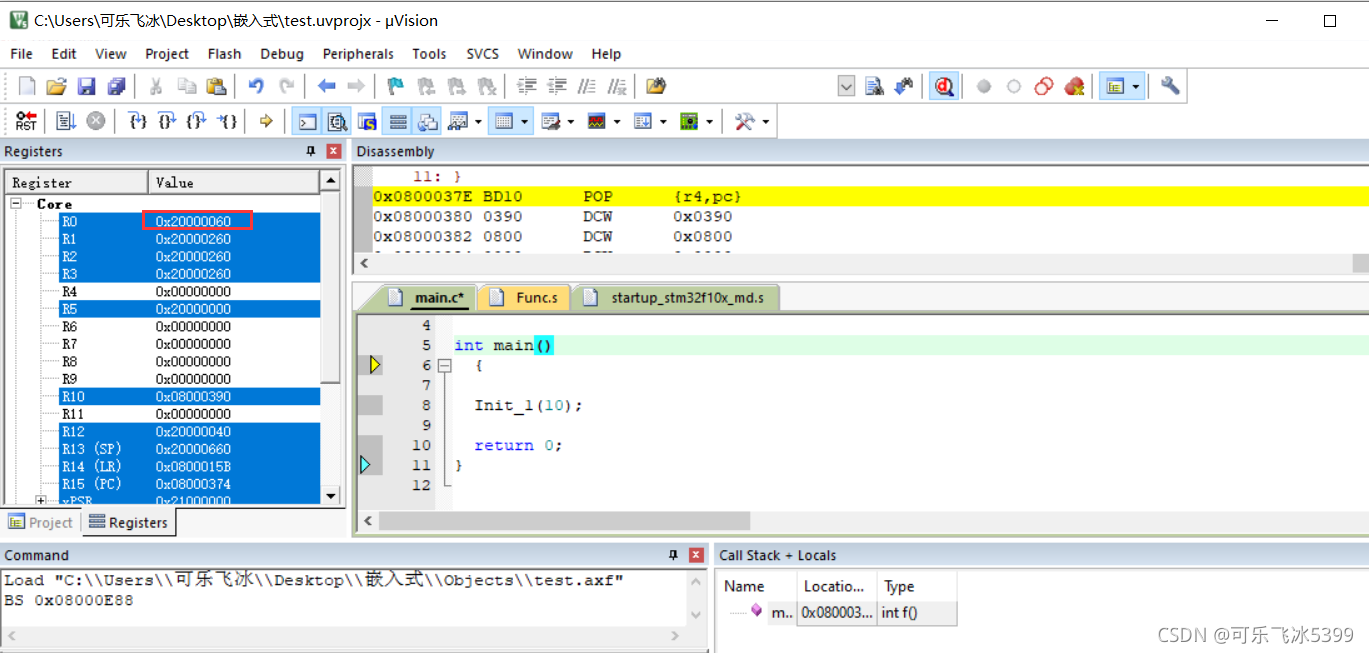Viewport: 1369px width, 653px height.
Task: Switch to the Project panel tab
Action: point(40,522)
